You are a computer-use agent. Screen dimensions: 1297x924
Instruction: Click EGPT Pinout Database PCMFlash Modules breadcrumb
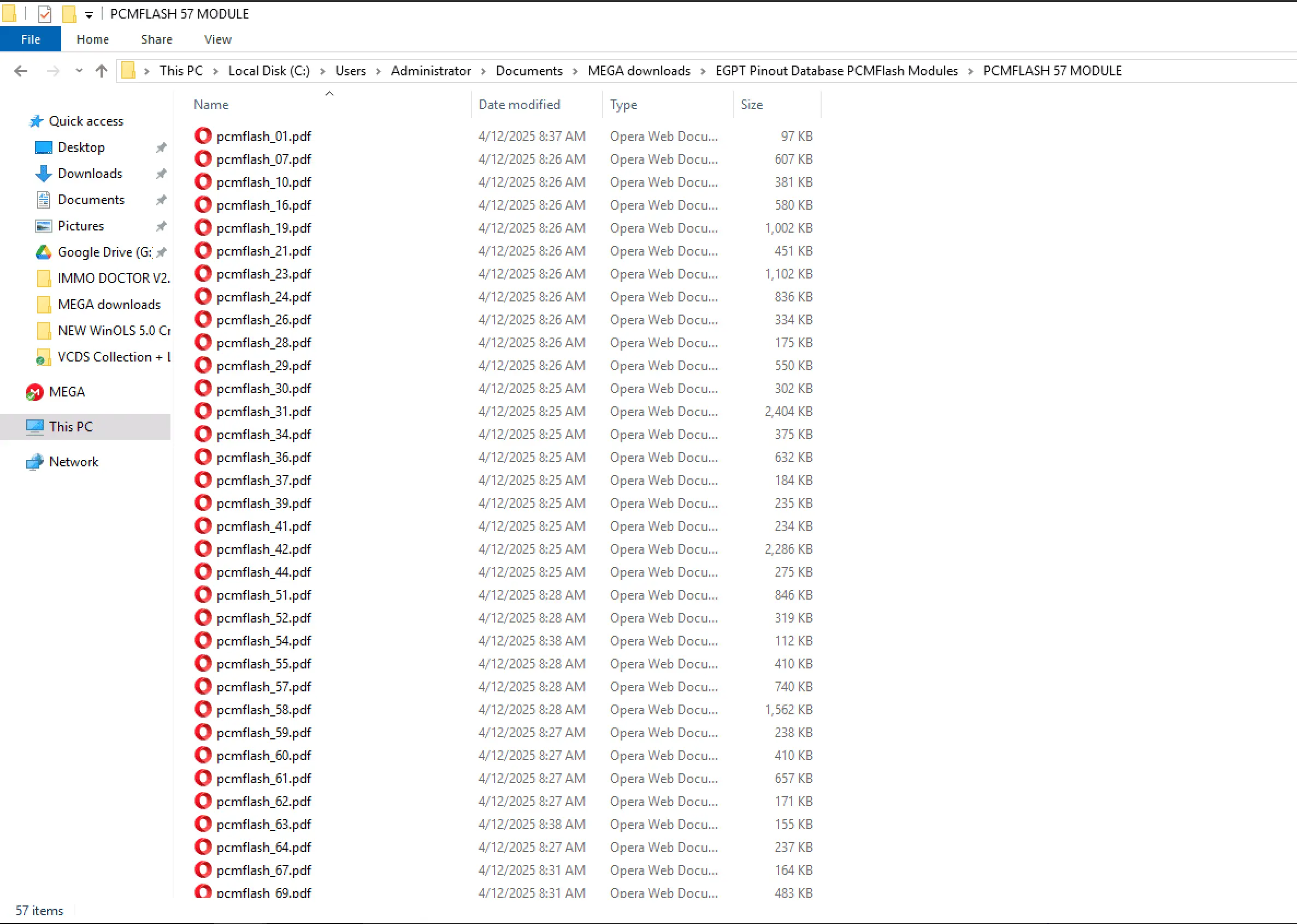tap(836, 70)
